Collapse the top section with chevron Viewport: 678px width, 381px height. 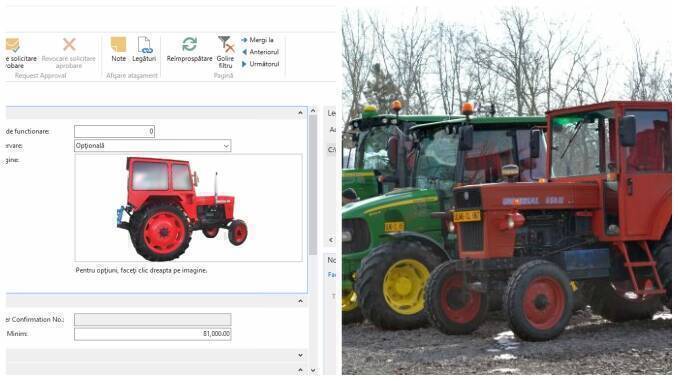(301, 113)
